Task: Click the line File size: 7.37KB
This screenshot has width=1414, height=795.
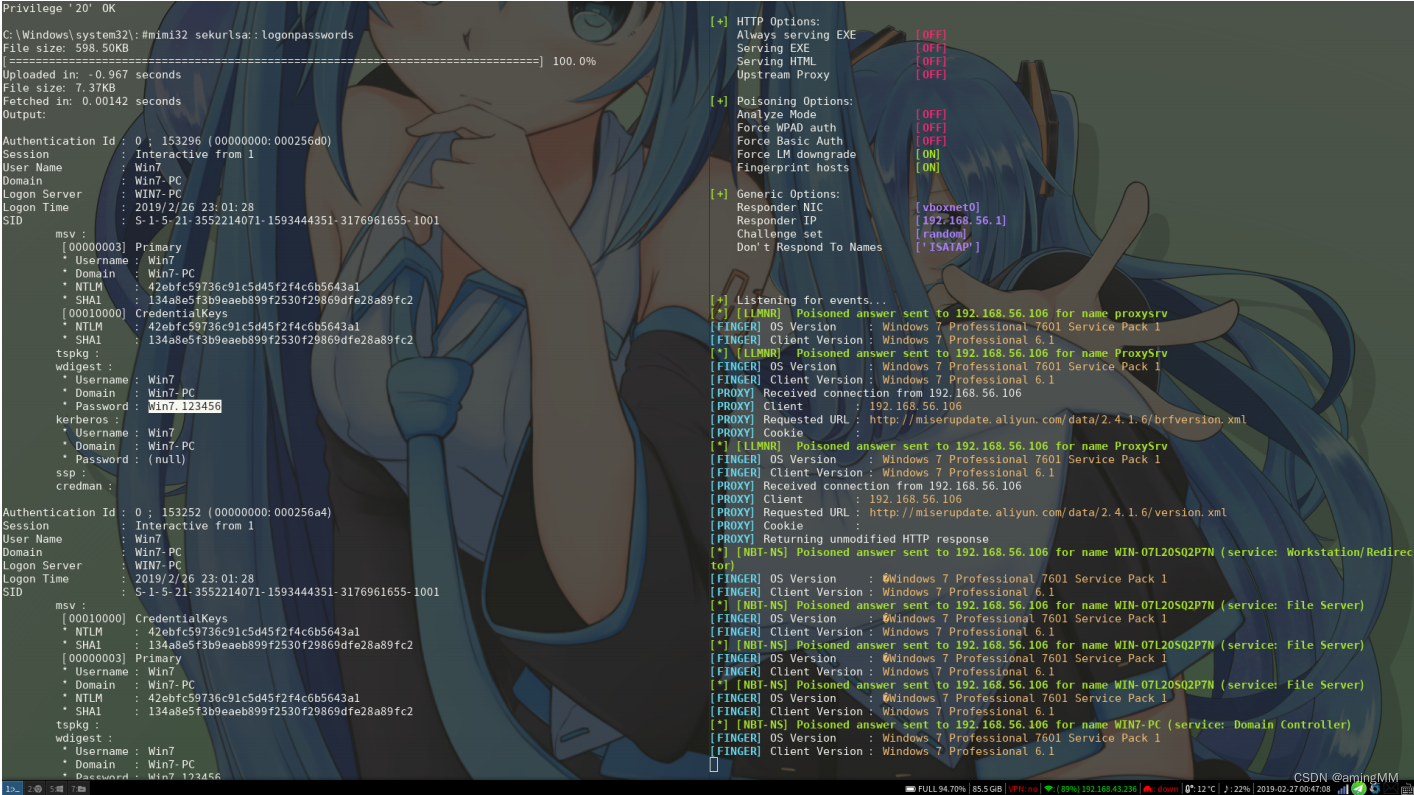Action: 58,88
